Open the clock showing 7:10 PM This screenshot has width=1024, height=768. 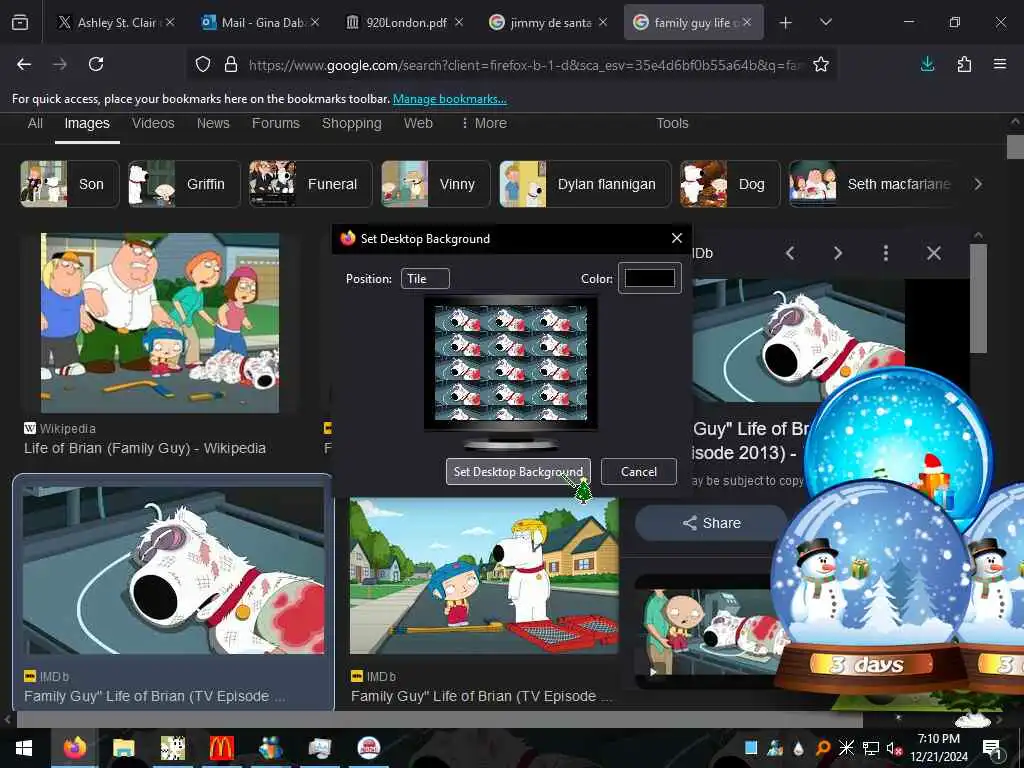(938, 748)
